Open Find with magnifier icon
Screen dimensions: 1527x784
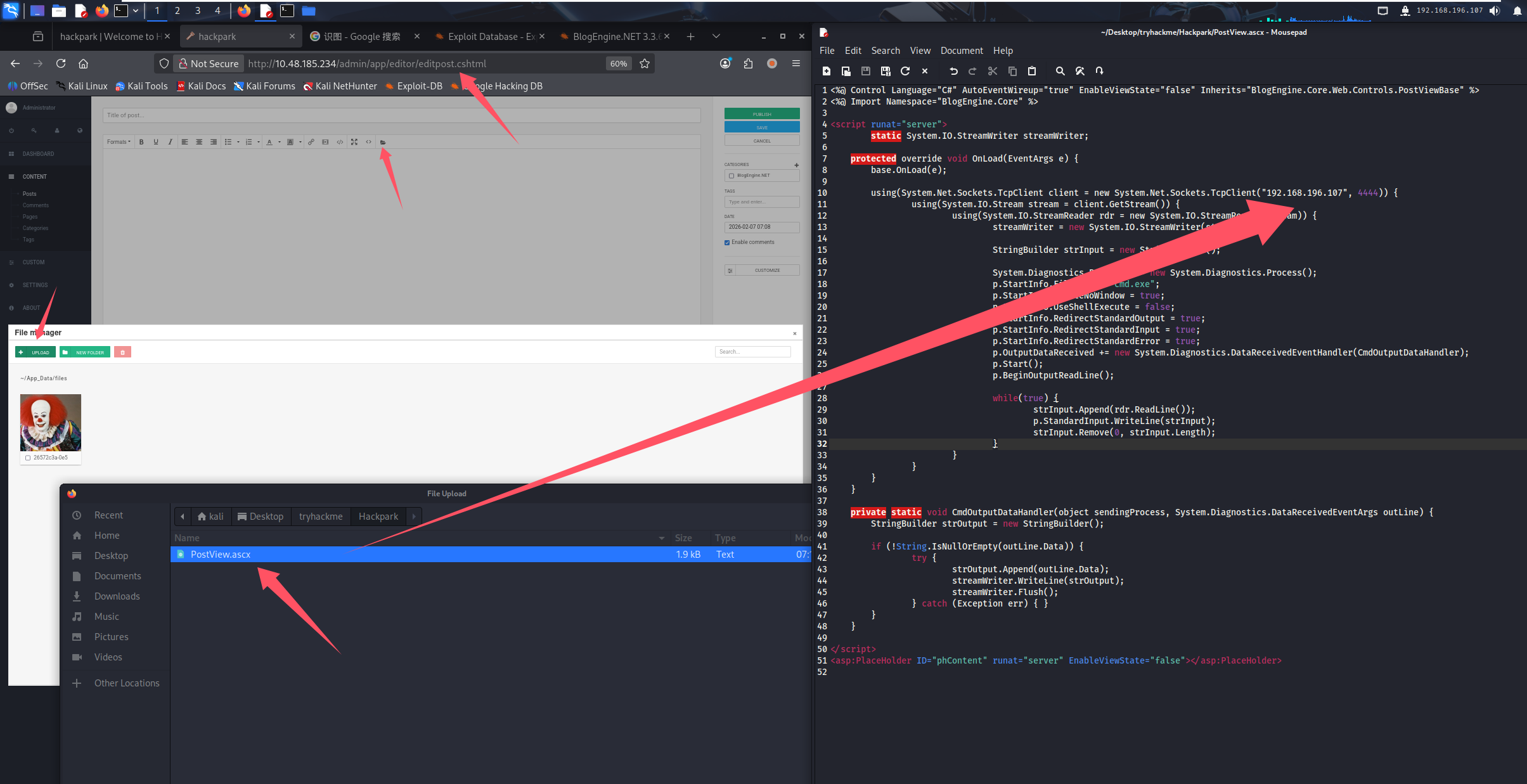(x=1060, y=71)
